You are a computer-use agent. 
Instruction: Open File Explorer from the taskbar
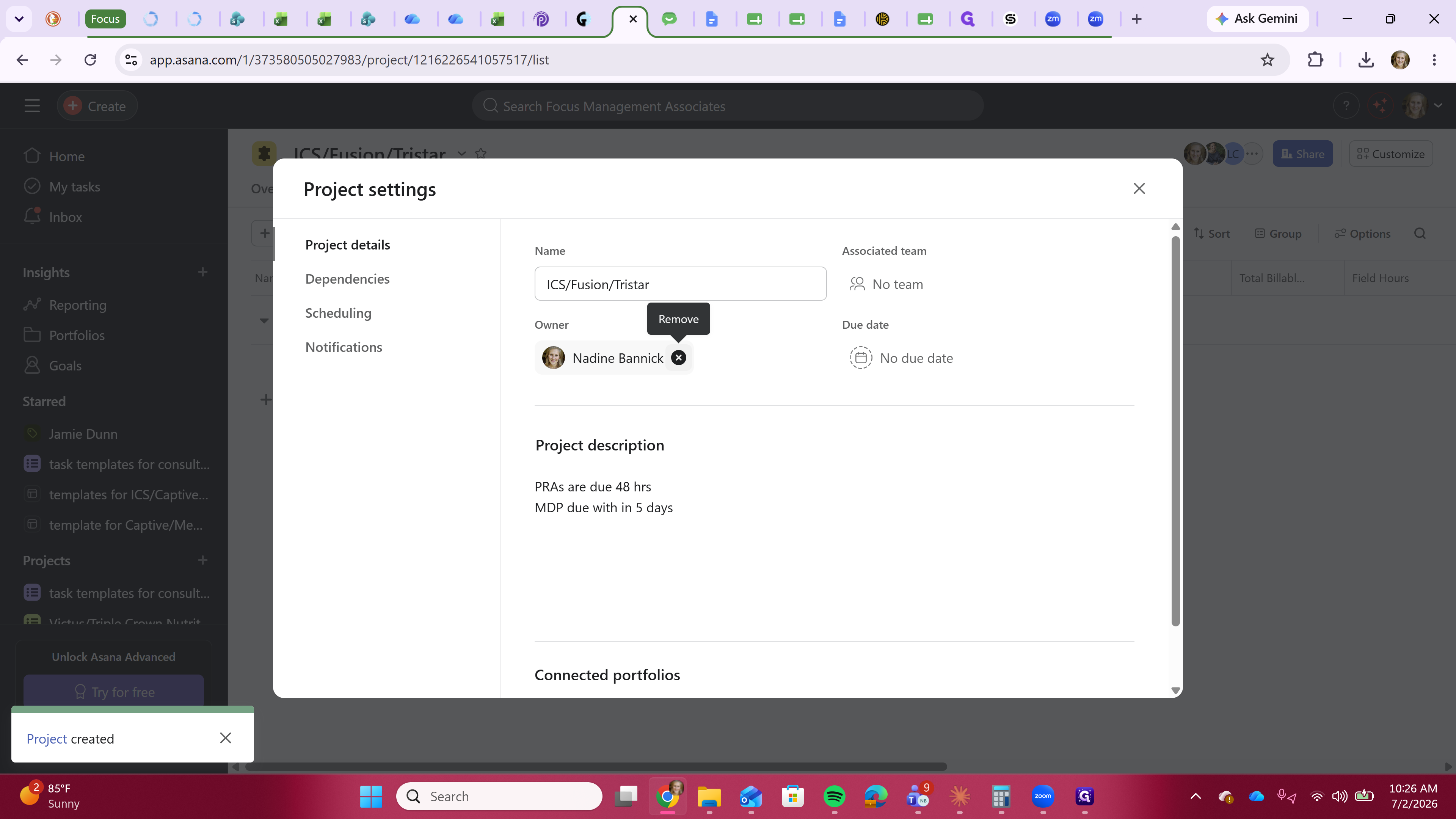(709, 796)
